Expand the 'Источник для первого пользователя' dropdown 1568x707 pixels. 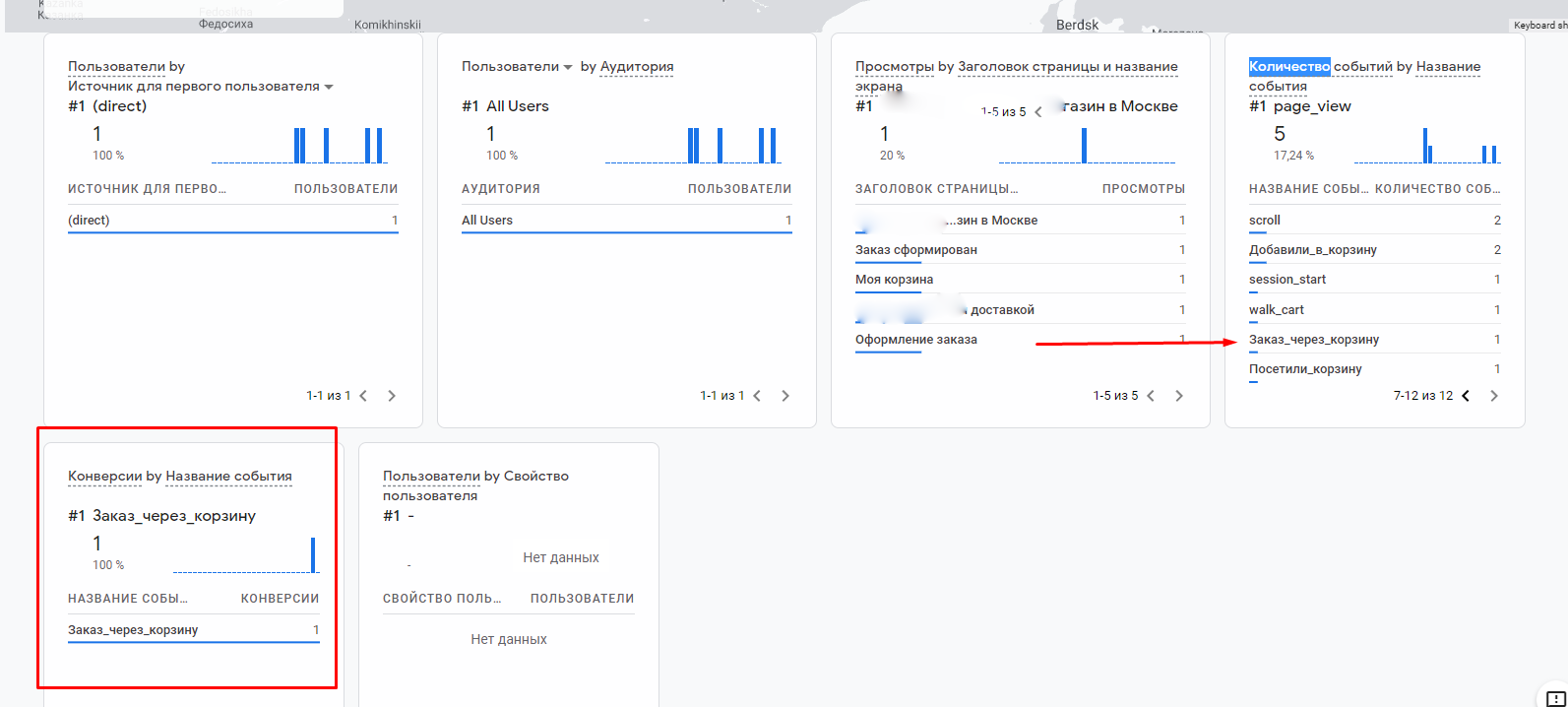click(329, 87)
